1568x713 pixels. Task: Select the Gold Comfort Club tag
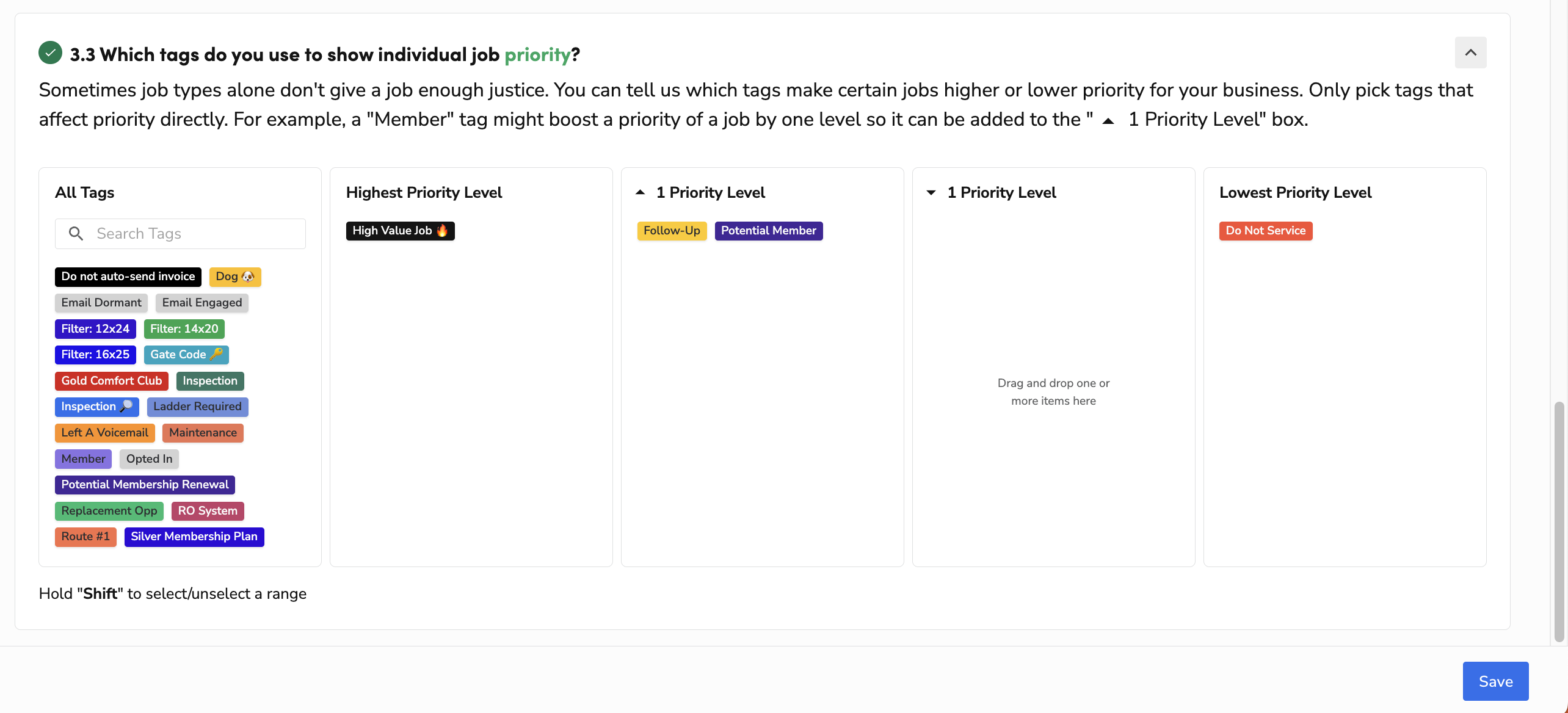tap(111, 380)
